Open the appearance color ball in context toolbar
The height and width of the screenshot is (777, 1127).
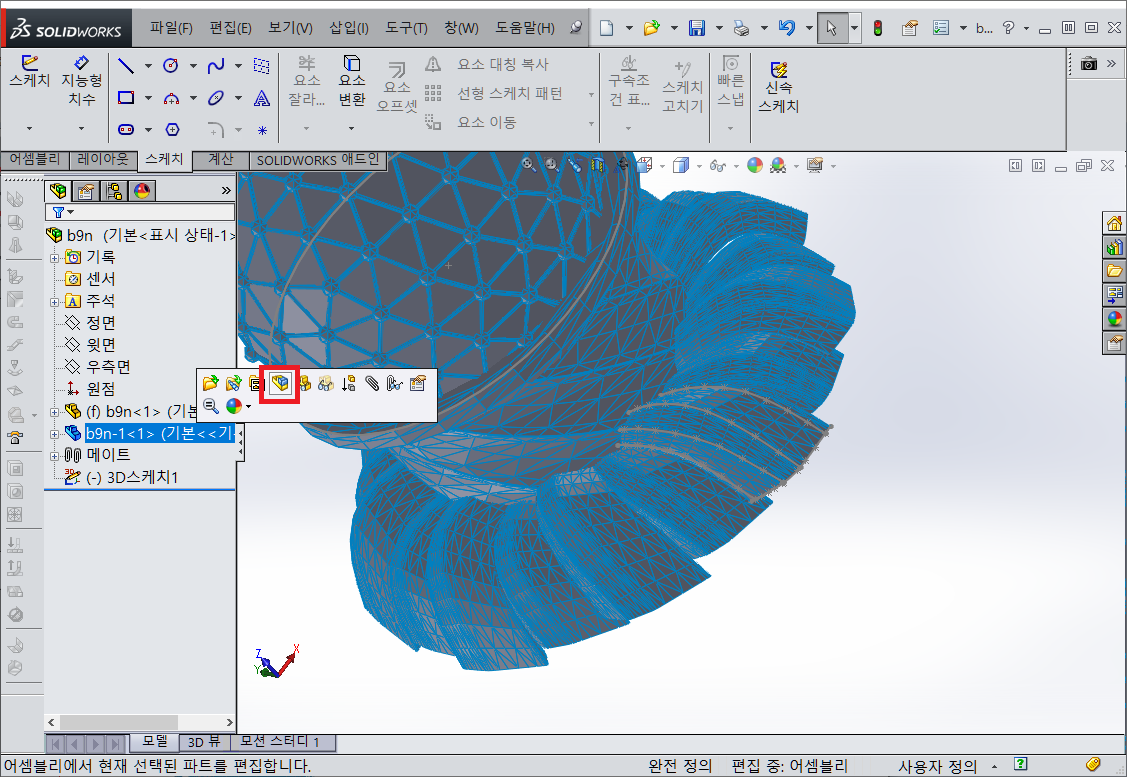(x=234, y=406)
